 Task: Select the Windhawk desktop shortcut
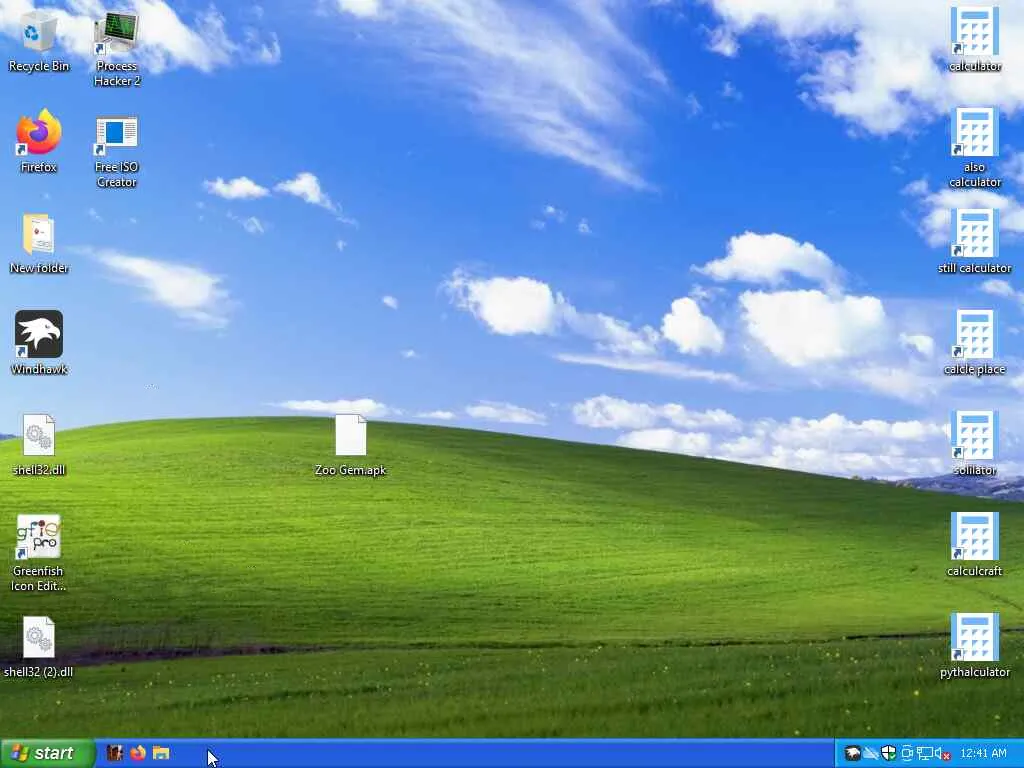click(39, 343)
